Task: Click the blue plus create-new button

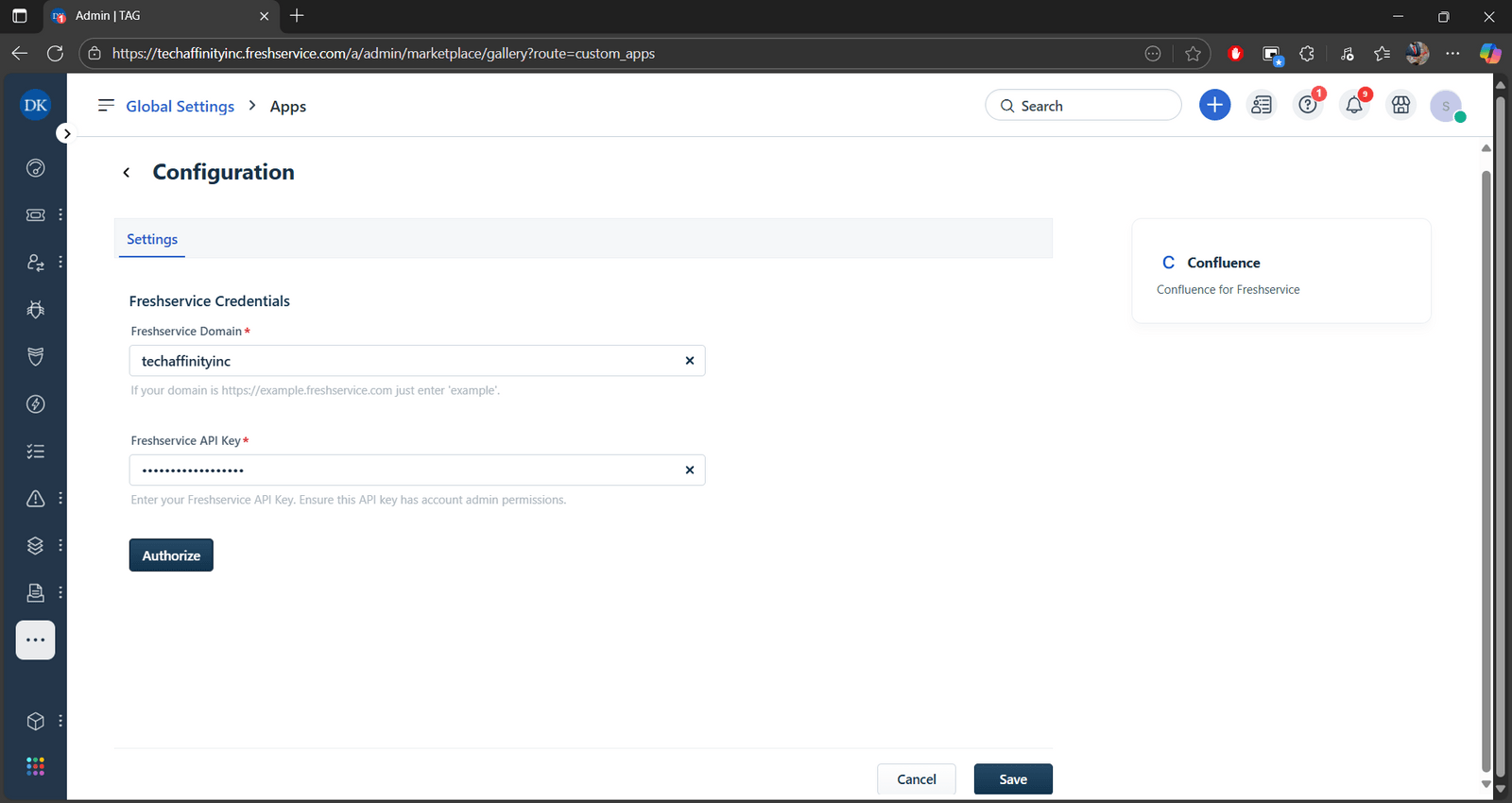Action: click(1214, 105)
